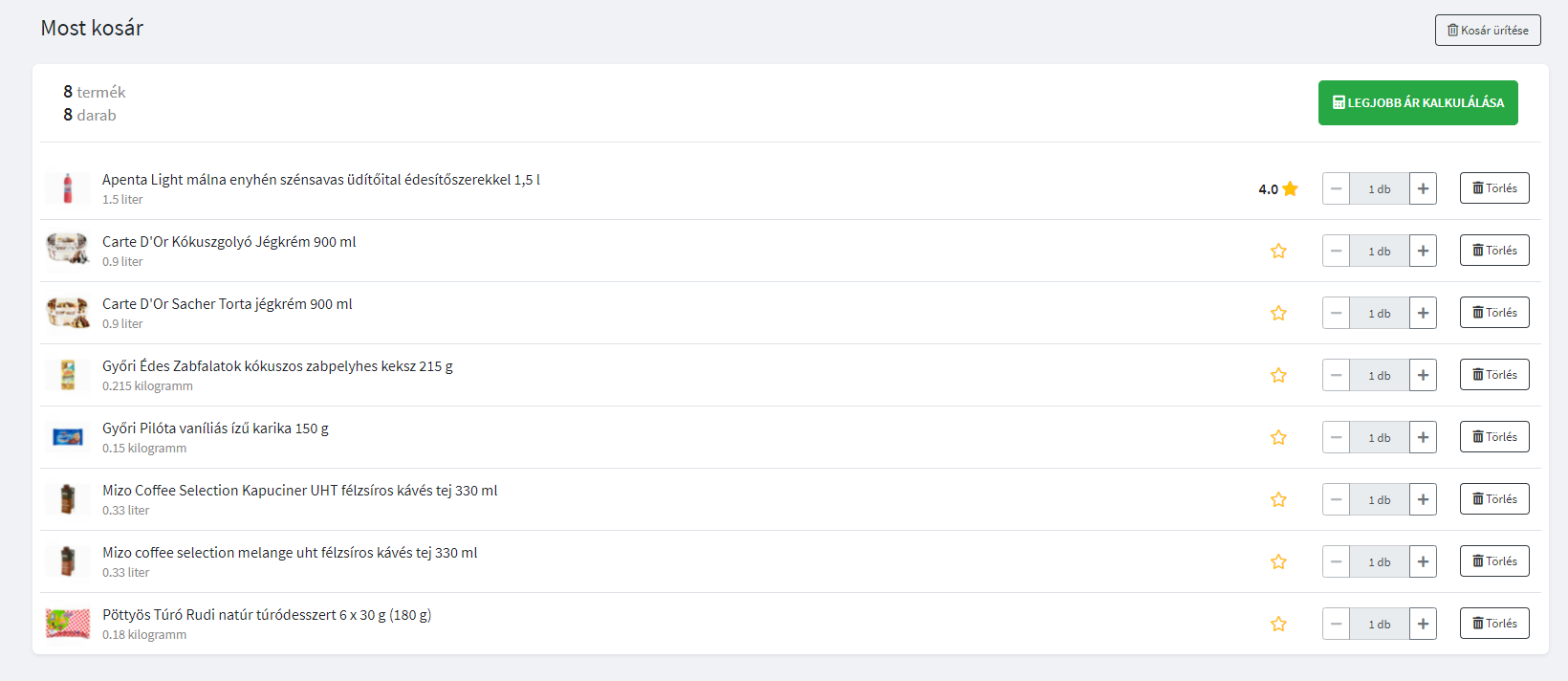Star the Pöttyös Túró Rudi item
The image size is (1568, 681).
pyautogui.click(x=1278, y=625)
